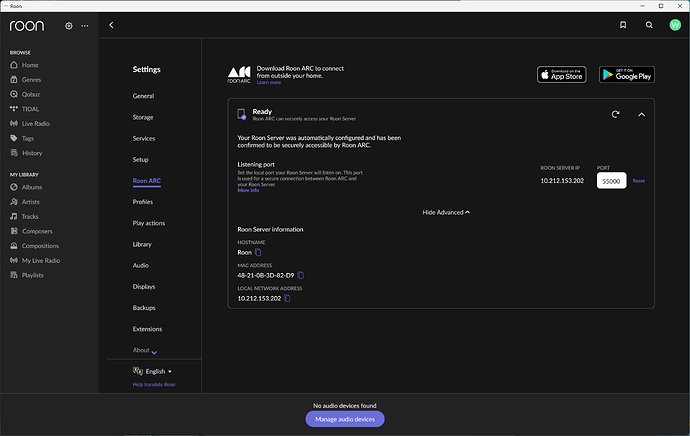
Task: Click Help translate Roon link
Action: (x=154, y=385)
